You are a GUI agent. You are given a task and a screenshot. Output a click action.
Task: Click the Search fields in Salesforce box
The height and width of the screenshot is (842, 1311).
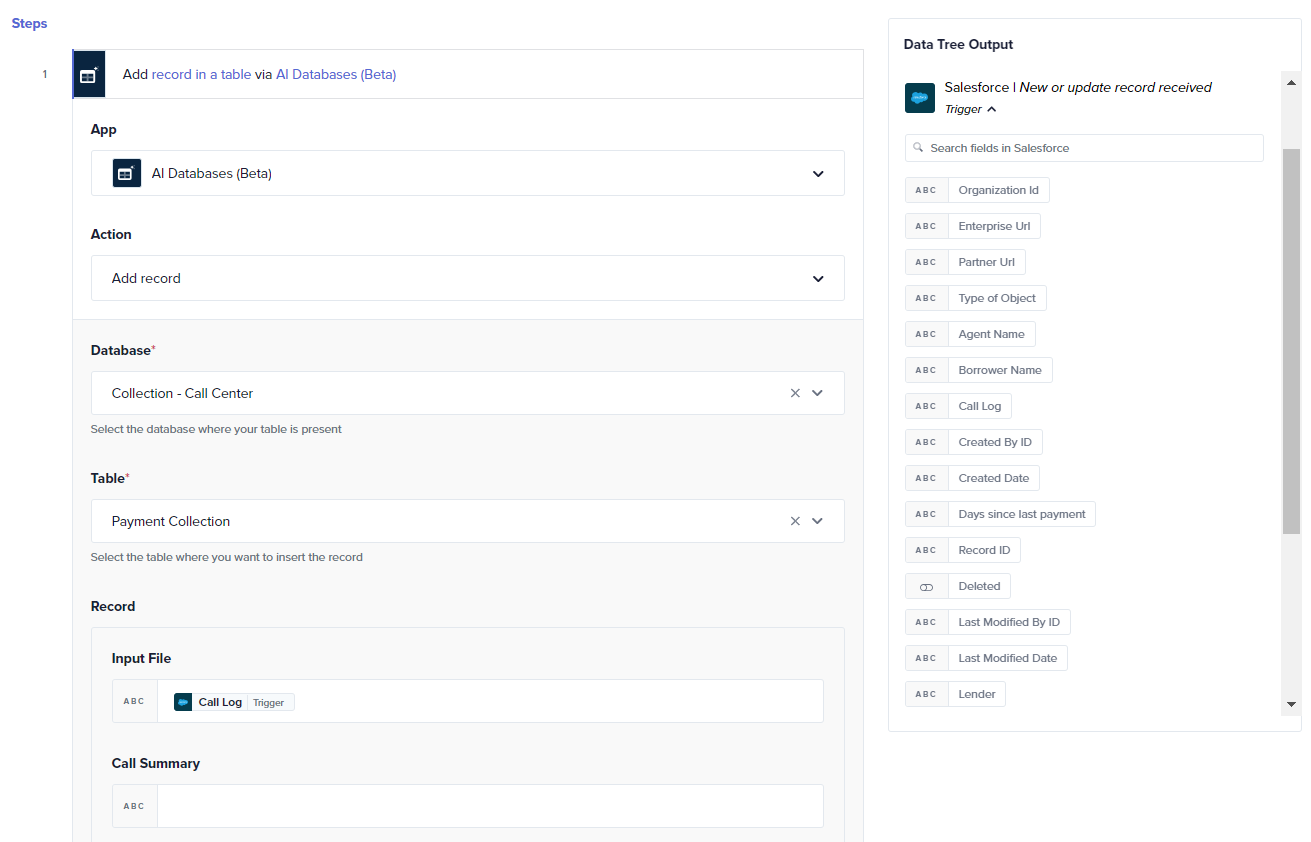[x=1084, y=148]
